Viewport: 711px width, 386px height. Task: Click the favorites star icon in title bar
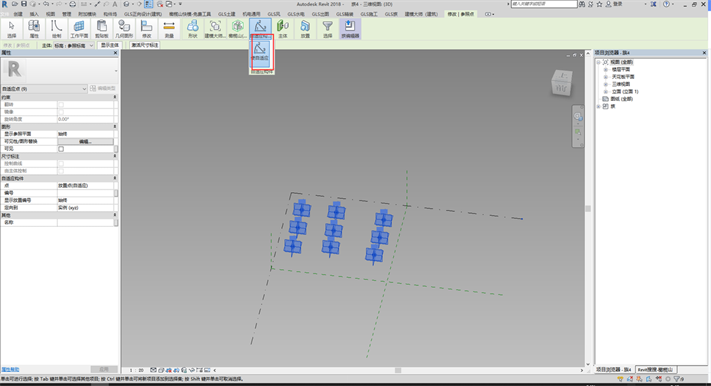pyautogui.click(x=599, y=4)
